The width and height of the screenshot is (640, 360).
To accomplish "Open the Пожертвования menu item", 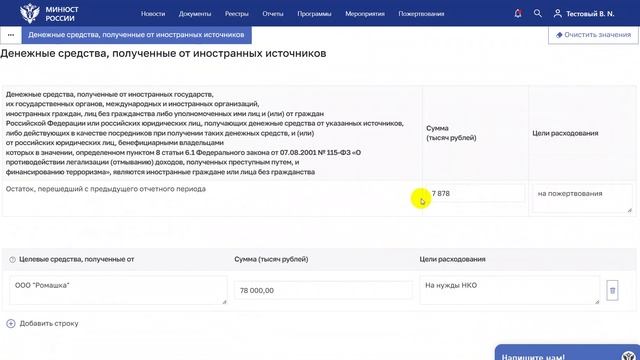I will point(421,13).
